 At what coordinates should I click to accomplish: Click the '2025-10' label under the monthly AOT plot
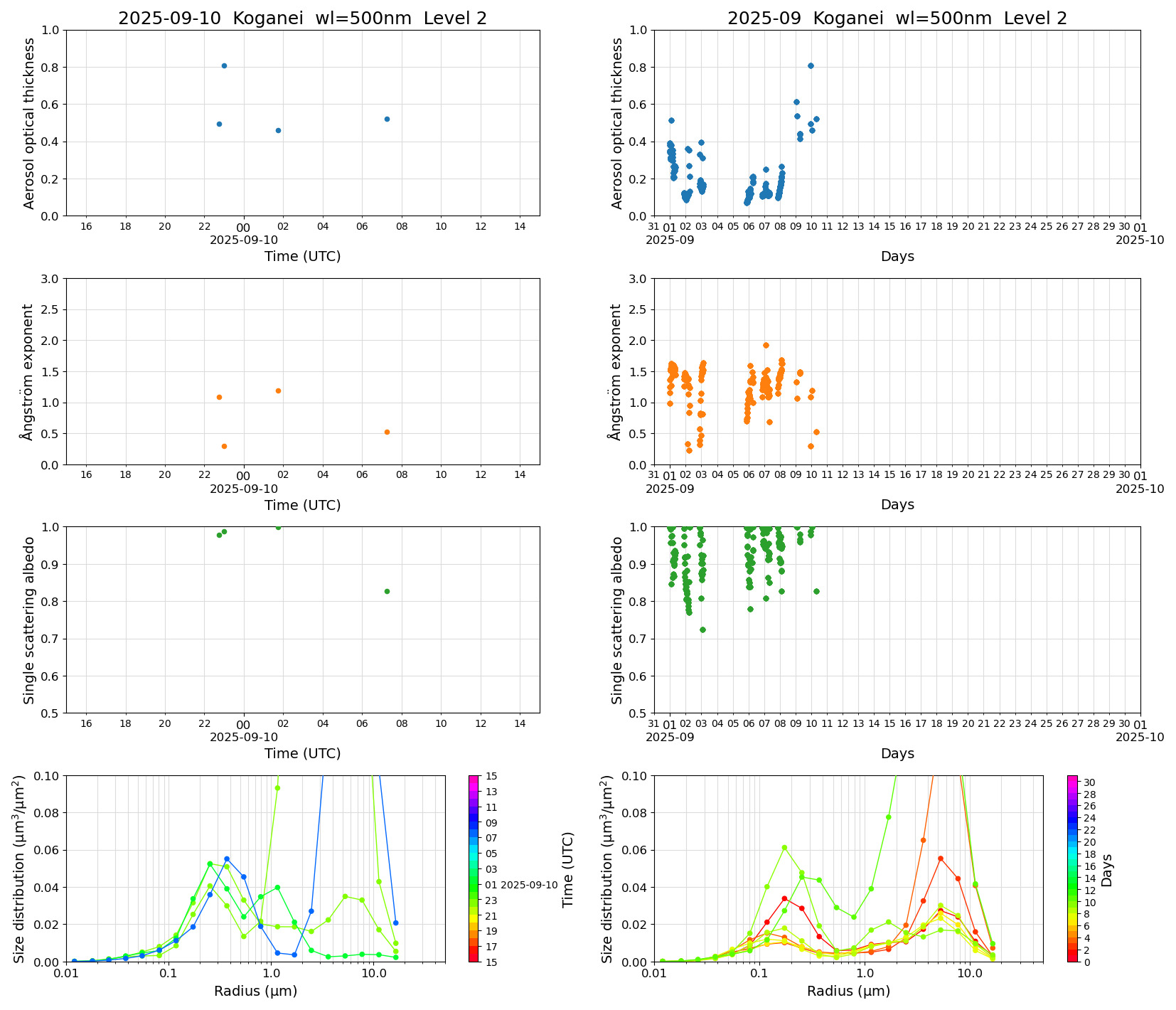pos(1140,240)
